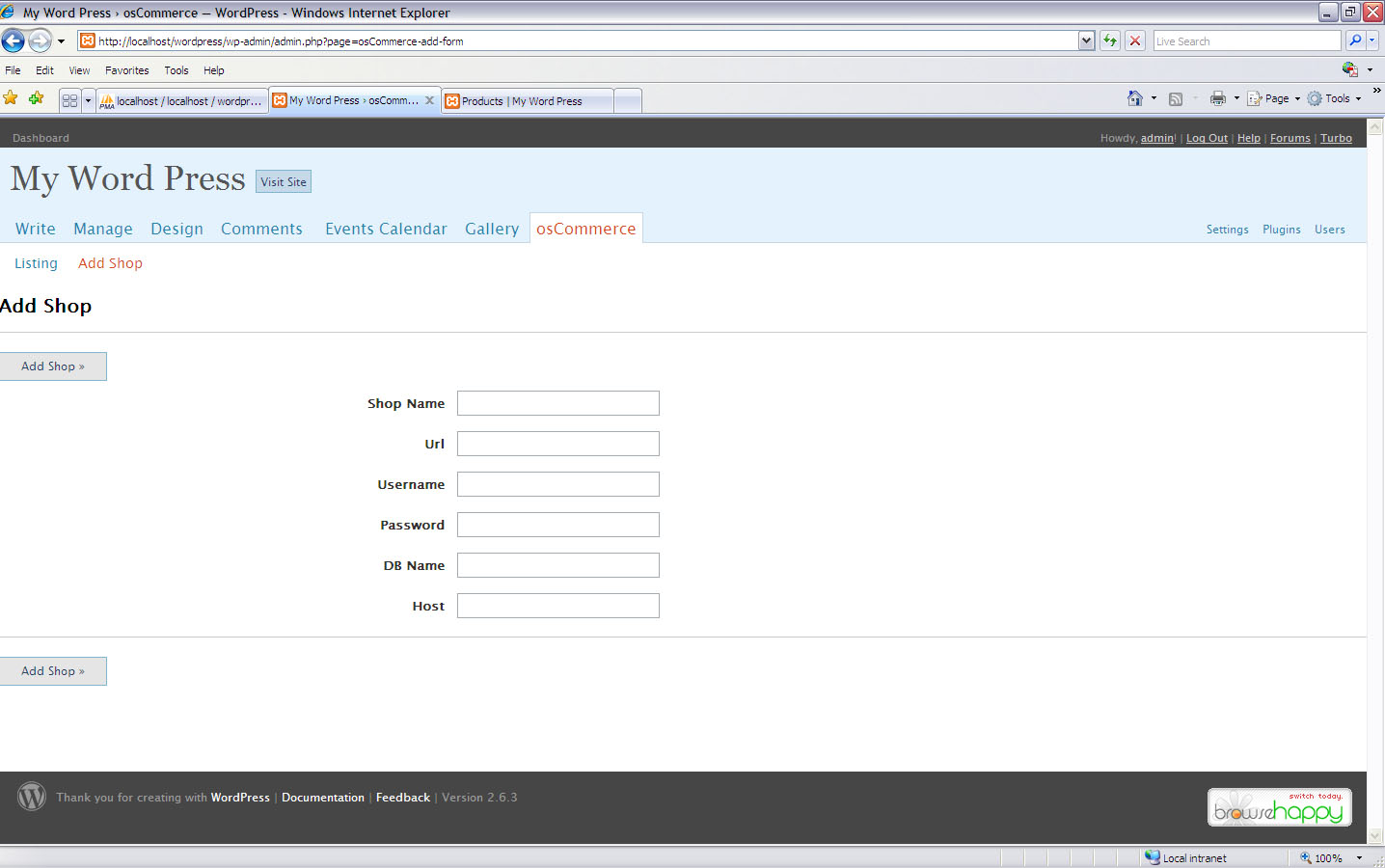Expand the command bar overflow chevron

click(x=1376, y=91)
